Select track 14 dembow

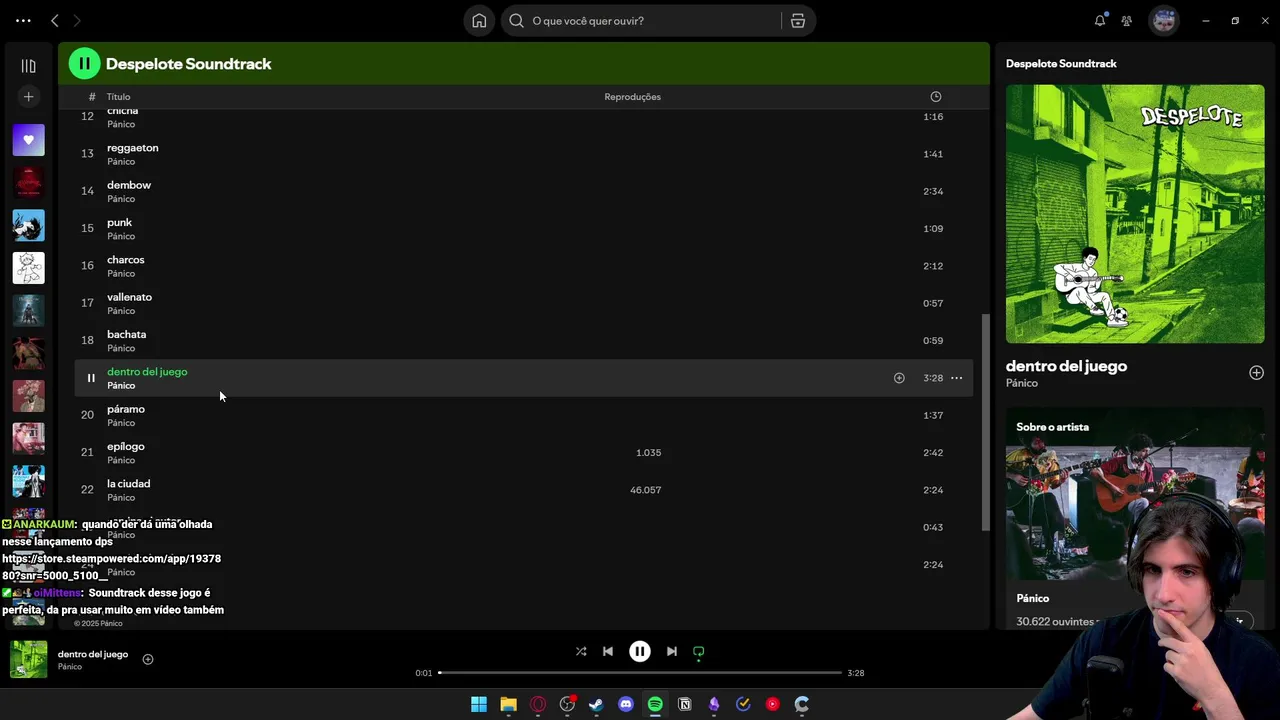[523, 191]
